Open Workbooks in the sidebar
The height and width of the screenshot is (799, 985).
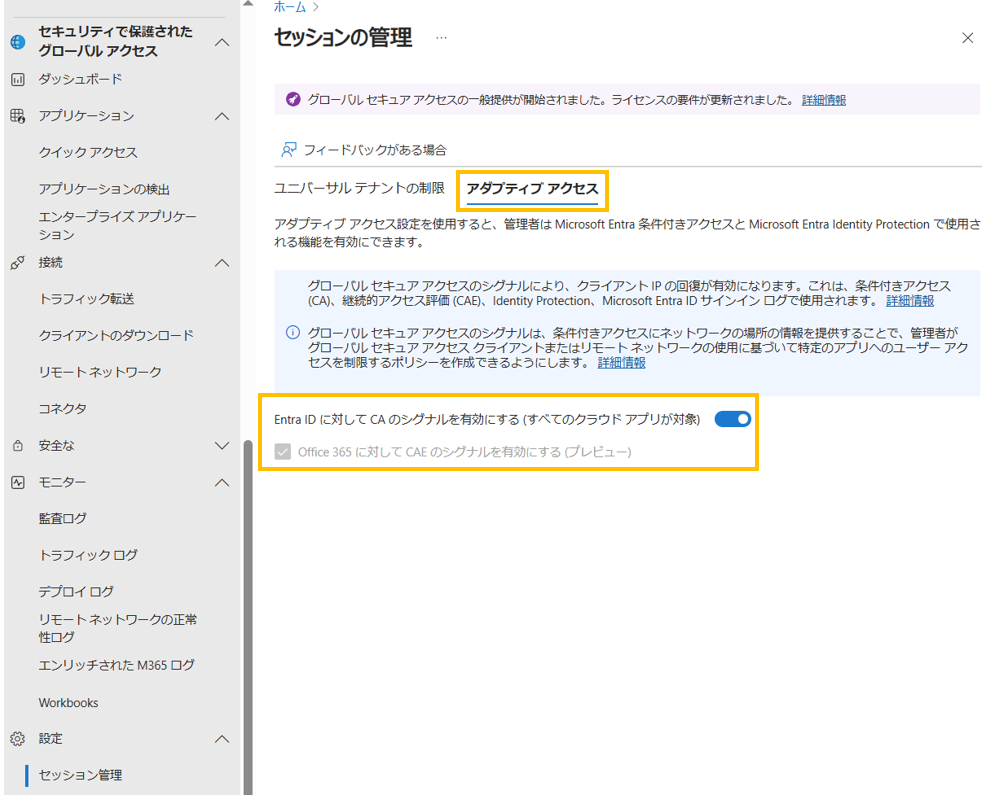point(68,702)
